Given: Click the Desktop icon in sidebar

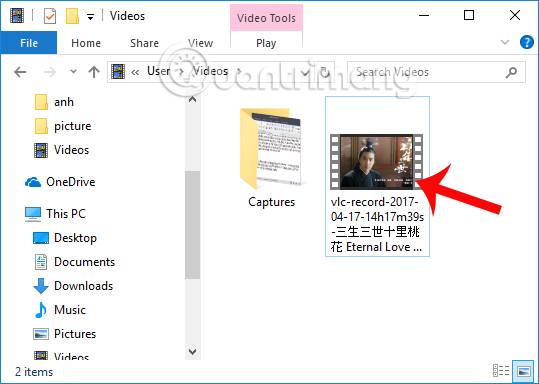Looking at the screenshot, I should point(41,238).
